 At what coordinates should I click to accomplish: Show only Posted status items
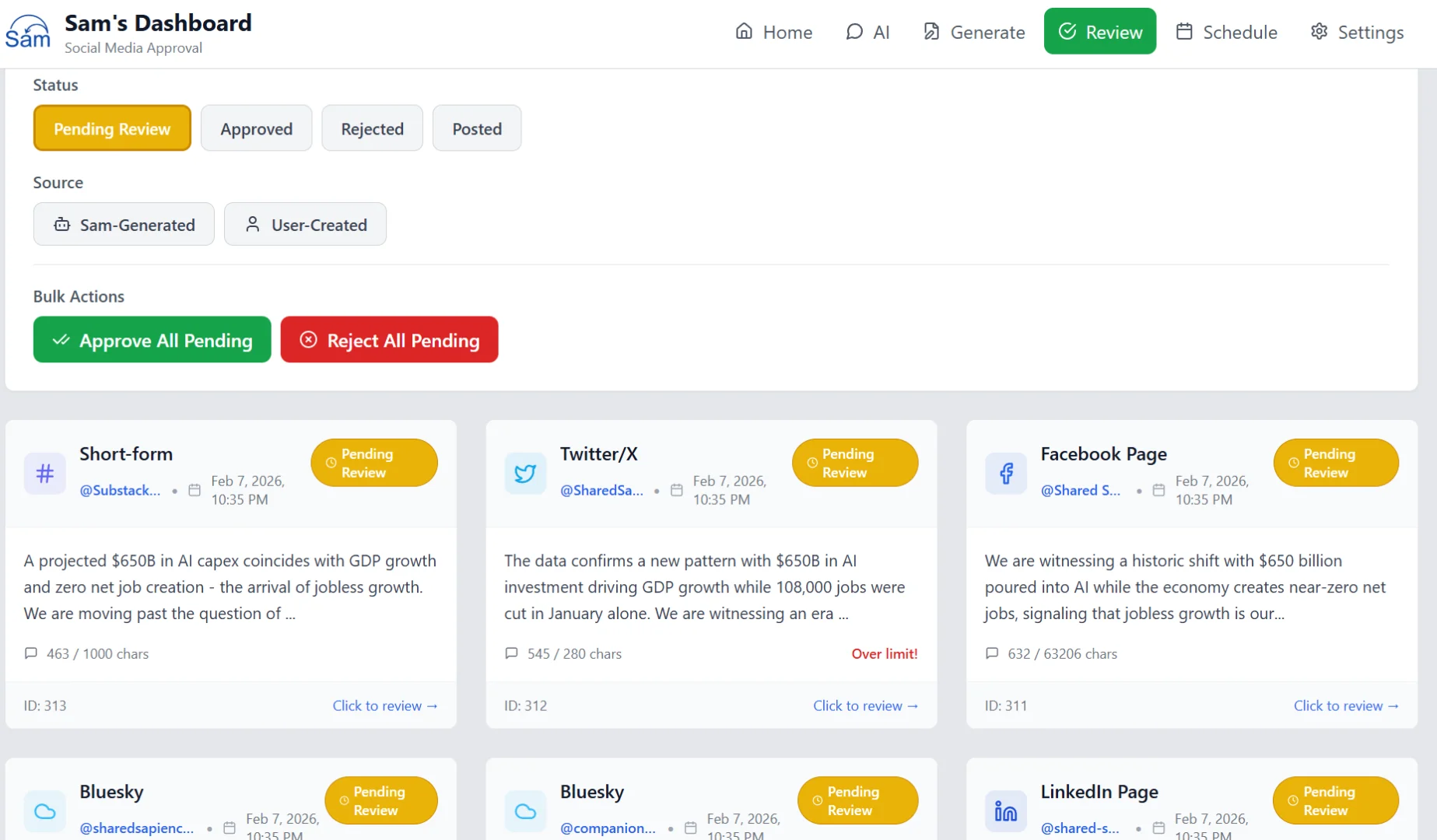pos(477,128)
